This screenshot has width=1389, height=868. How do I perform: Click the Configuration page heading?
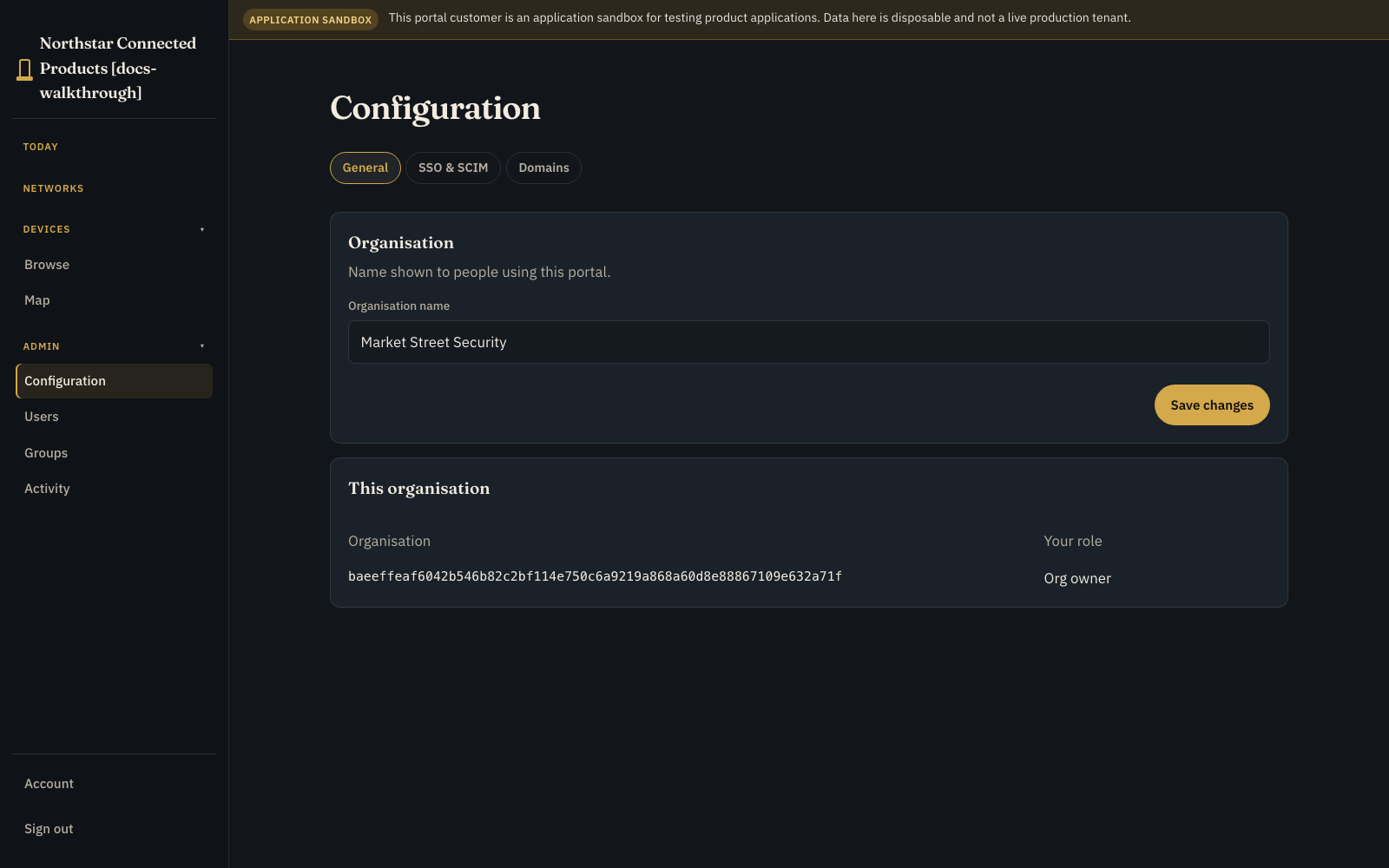(435, 108)
